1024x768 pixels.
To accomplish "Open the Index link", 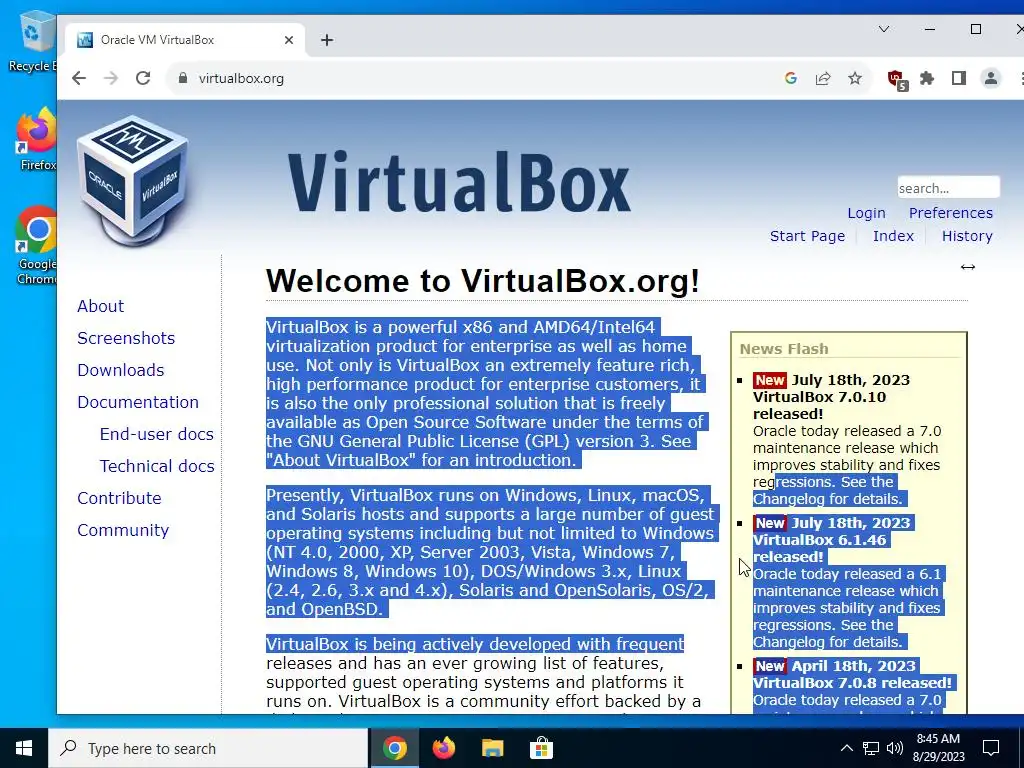I will (893, 236).
